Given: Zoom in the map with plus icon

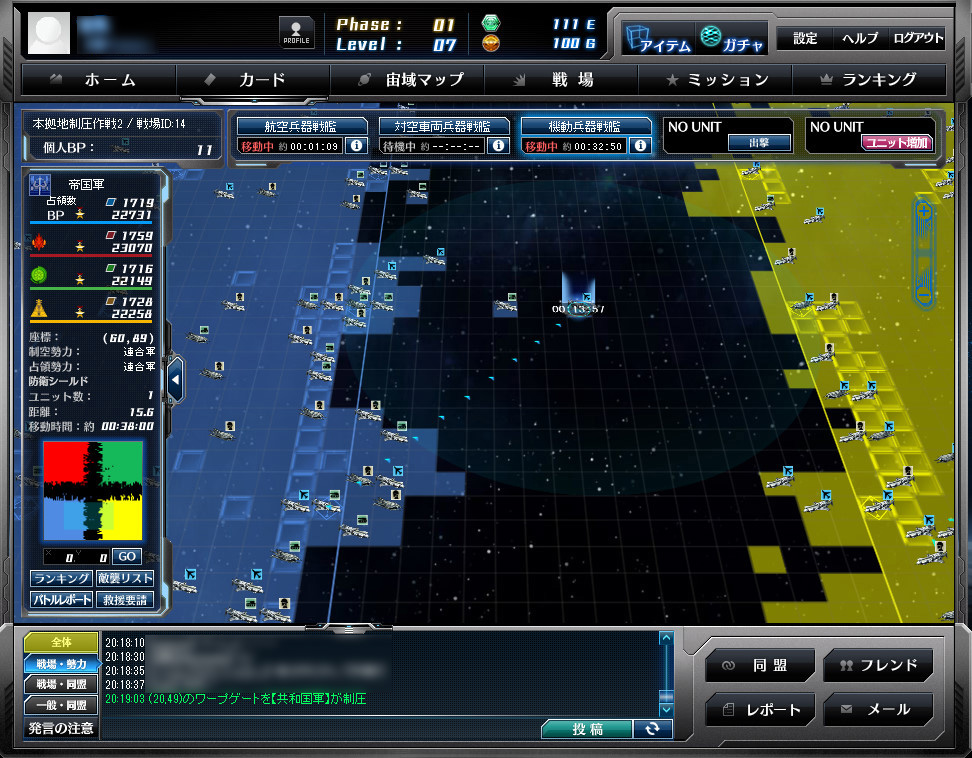Looking at the screenshot, I should tap(924, 213).
